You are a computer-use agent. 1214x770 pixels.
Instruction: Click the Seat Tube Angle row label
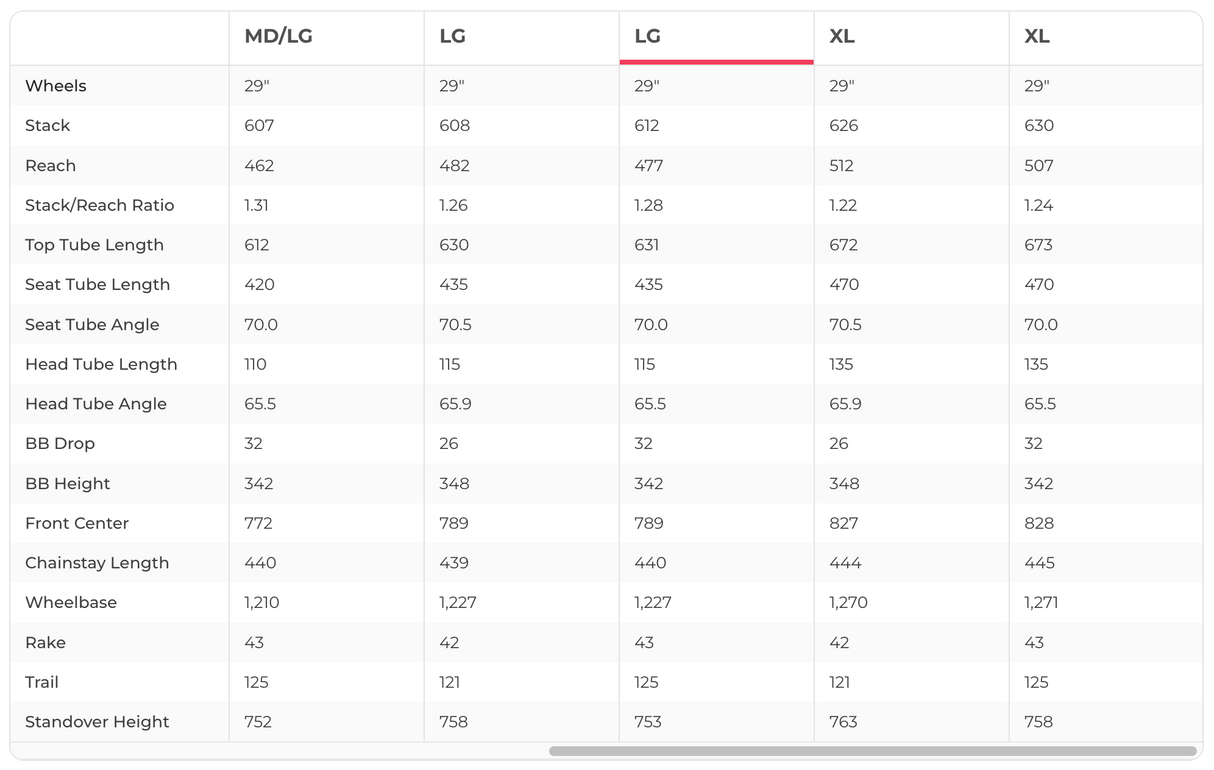[92, 325]
